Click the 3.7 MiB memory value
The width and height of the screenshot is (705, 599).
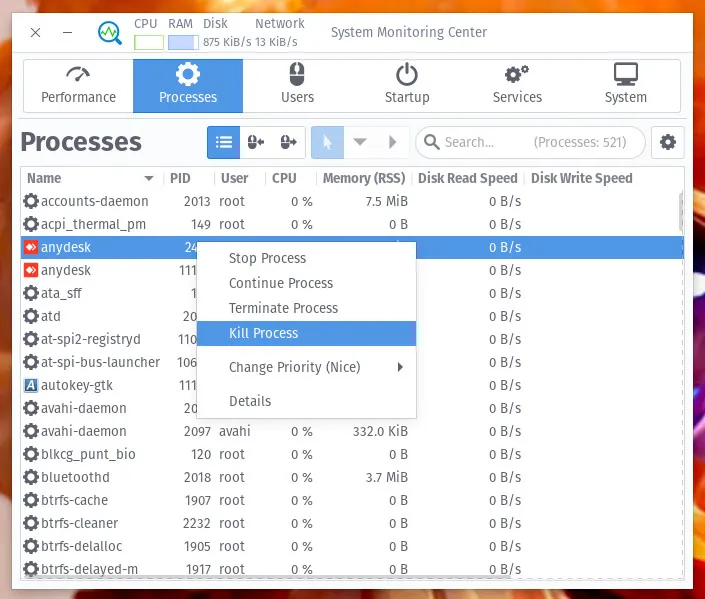(x=386, y=477)
